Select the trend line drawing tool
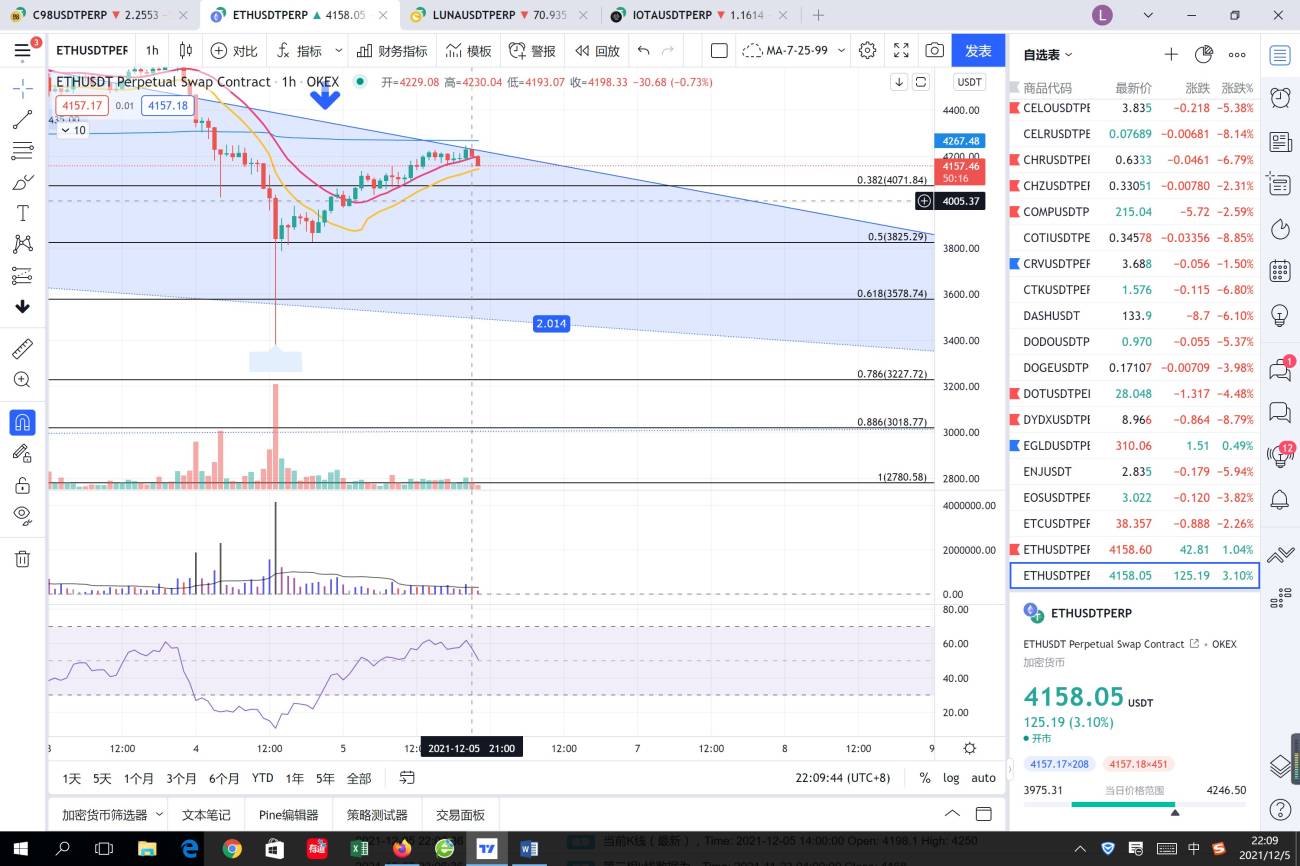The image size is (1300, 866). [22, 120]
